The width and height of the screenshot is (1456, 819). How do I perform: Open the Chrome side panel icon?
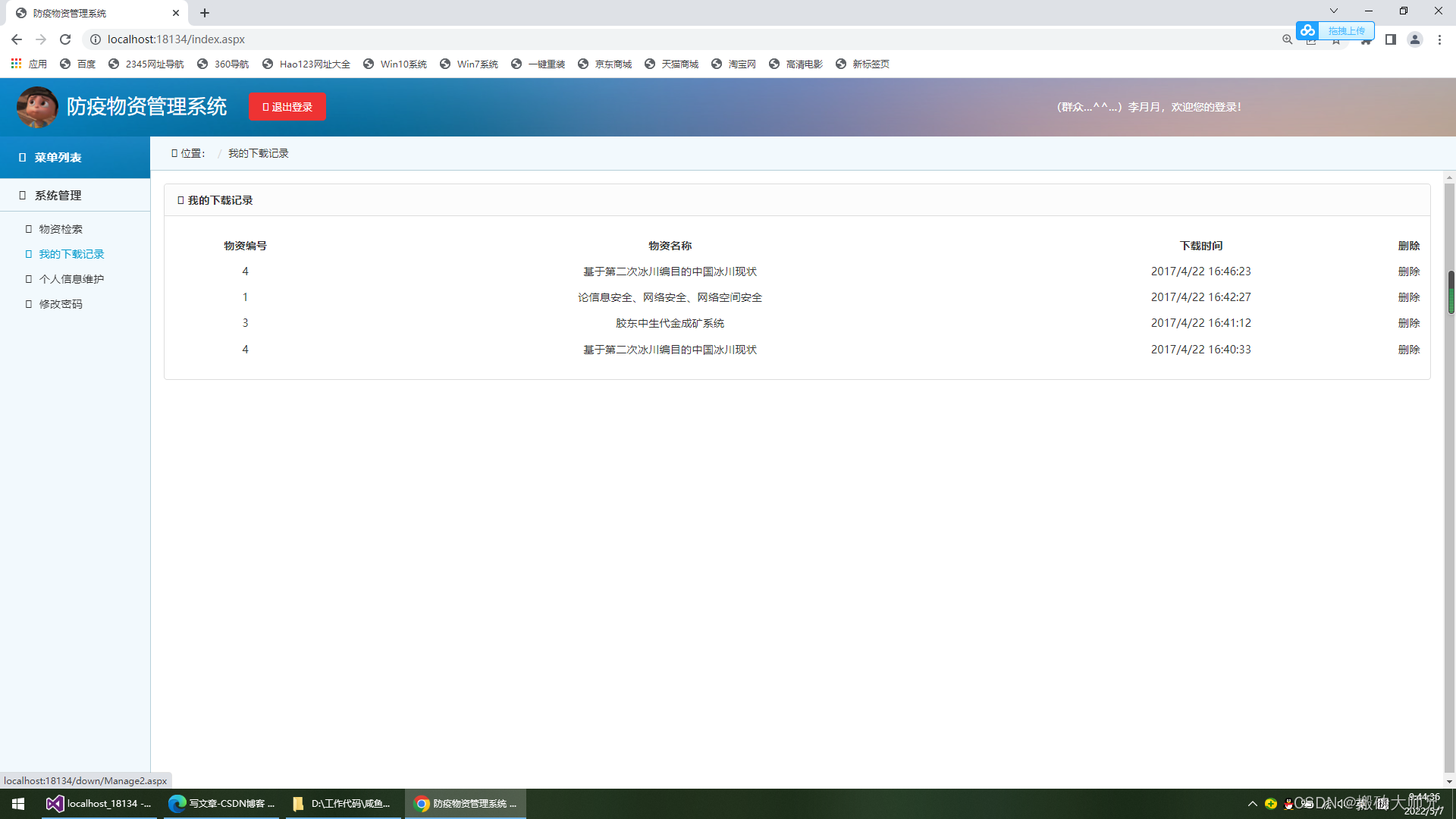1390,39
